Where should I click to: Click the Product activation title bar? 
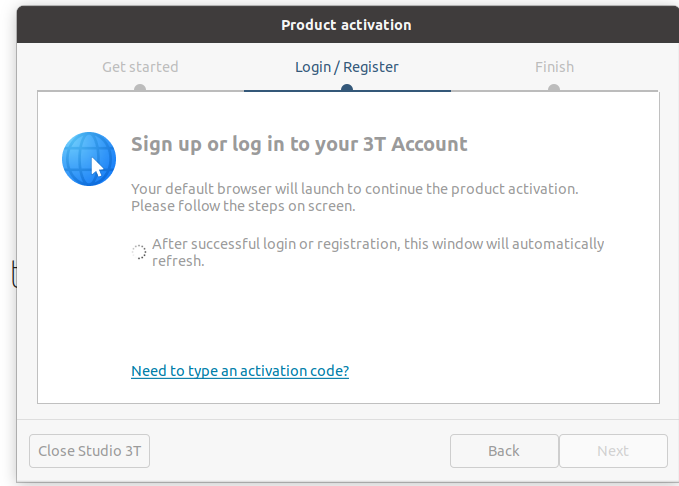coord(346,25)
